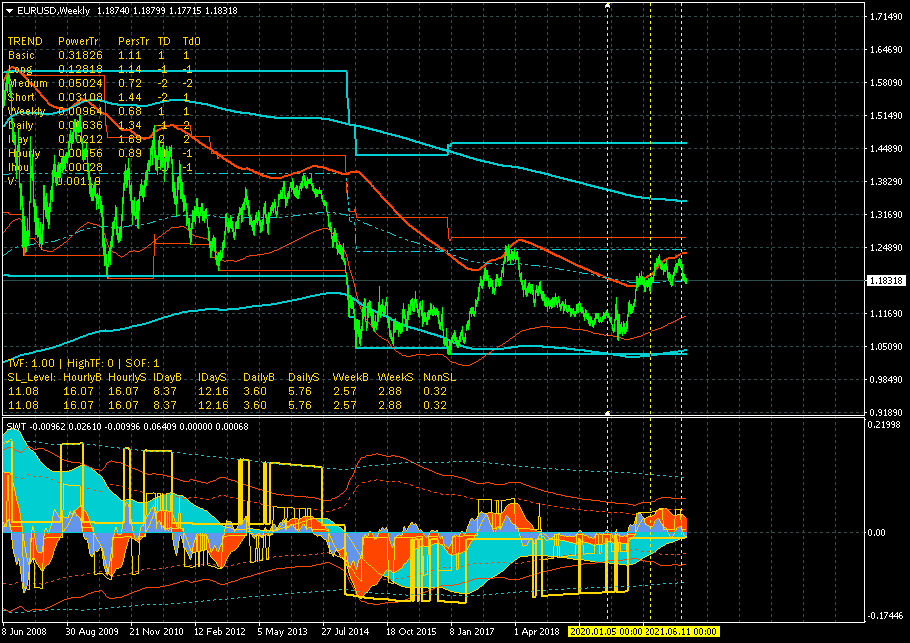Click the top handle of the selected vertical line
The image size is (910, 643).
click(x=608, y=5)
